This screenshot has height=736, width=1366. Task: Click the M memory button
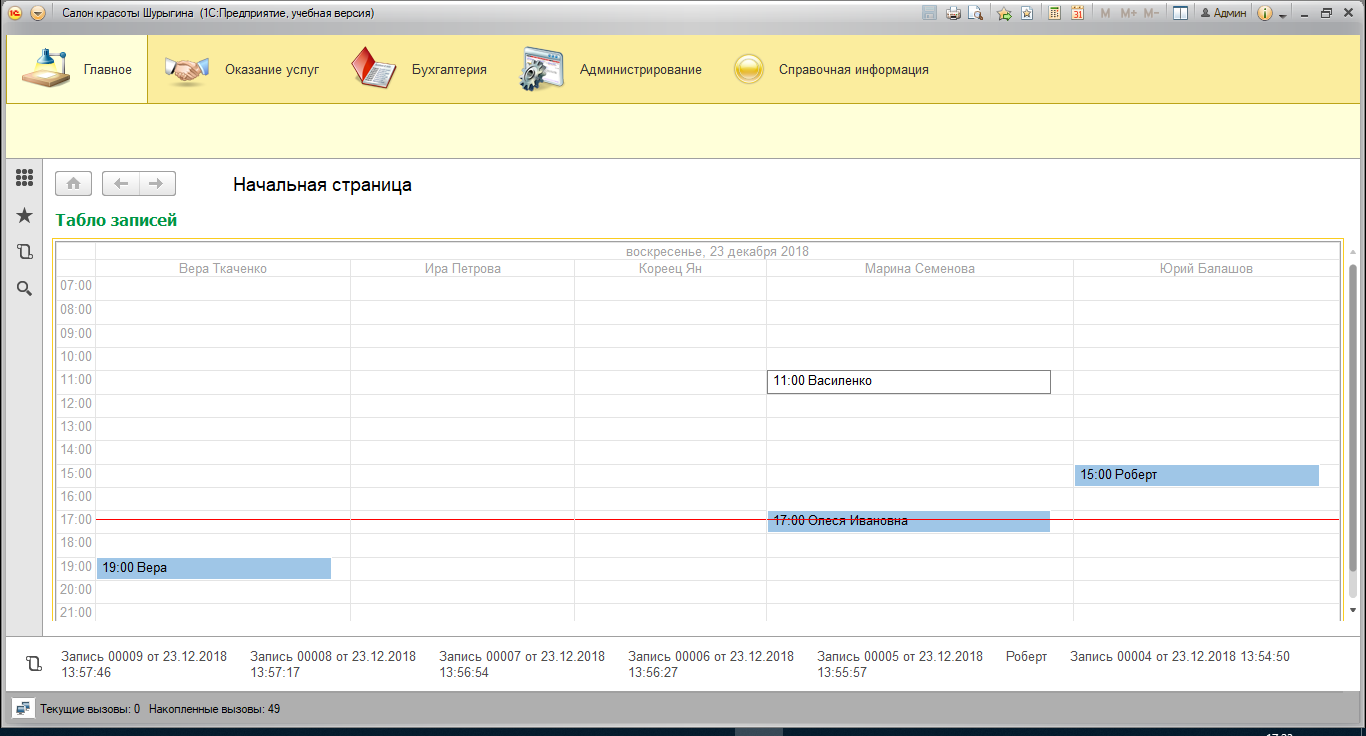[x=1105, y=13]
